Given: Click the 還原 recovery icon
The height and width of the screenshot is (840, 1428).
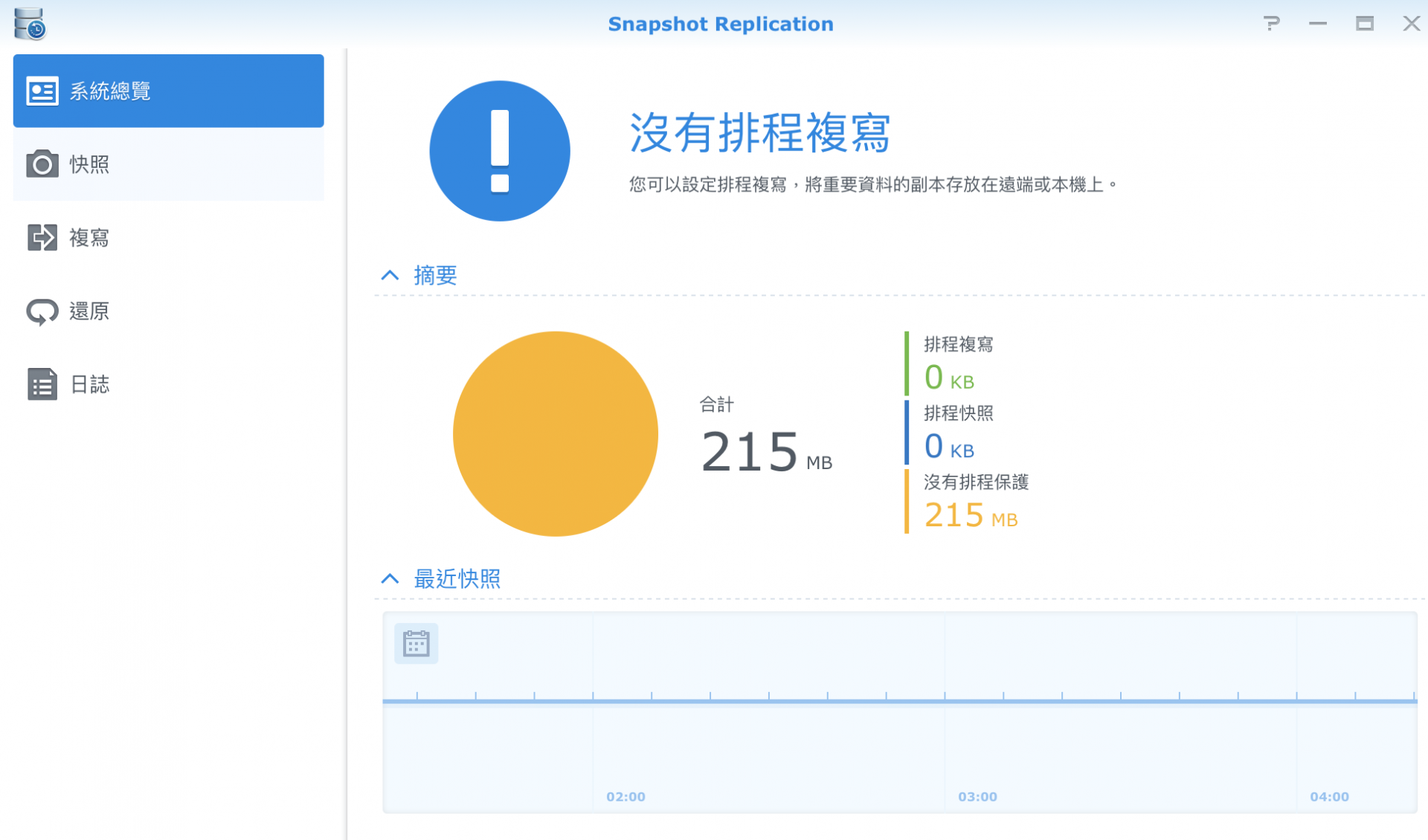Looking at the screenshot, I should [x=42, y=311].
